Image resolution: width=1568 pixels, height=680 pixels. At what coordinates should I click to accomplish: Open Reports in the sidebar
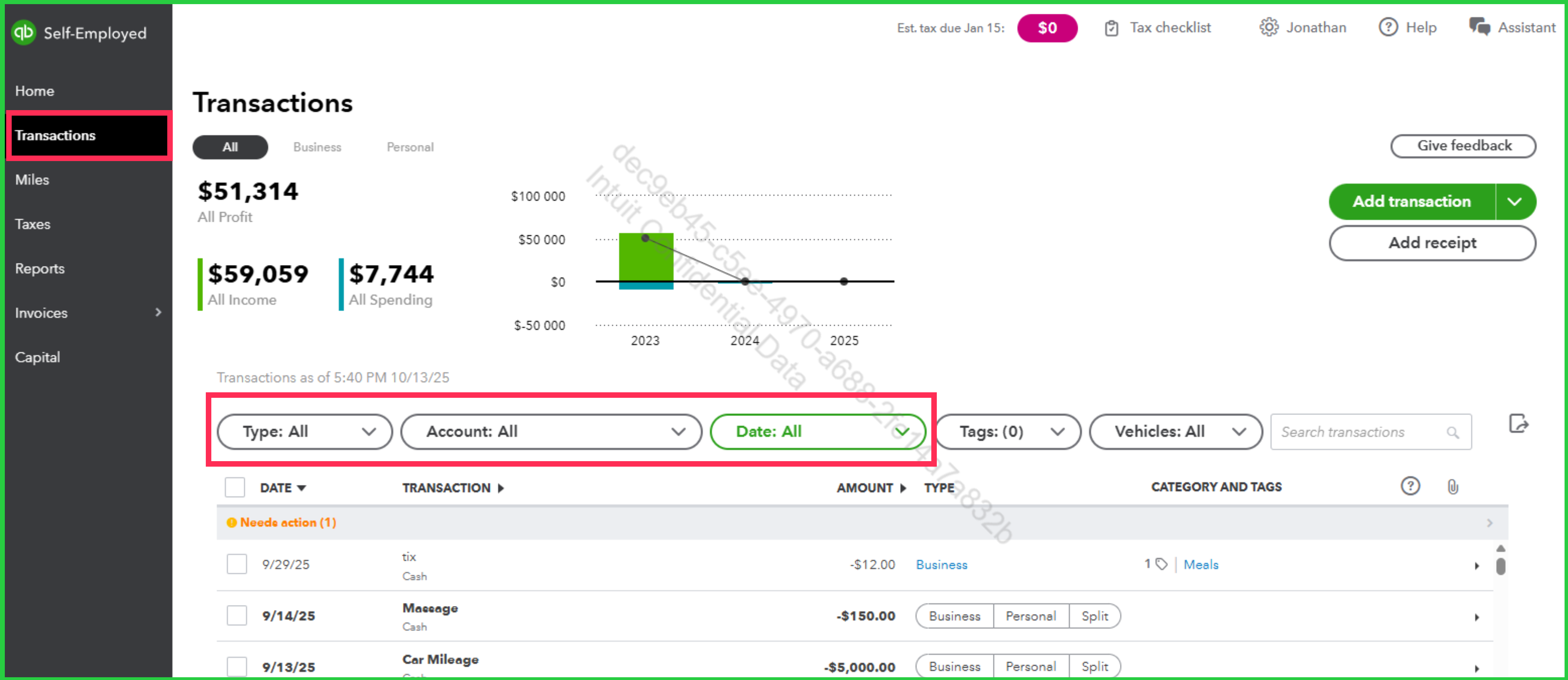pos(40,268)
